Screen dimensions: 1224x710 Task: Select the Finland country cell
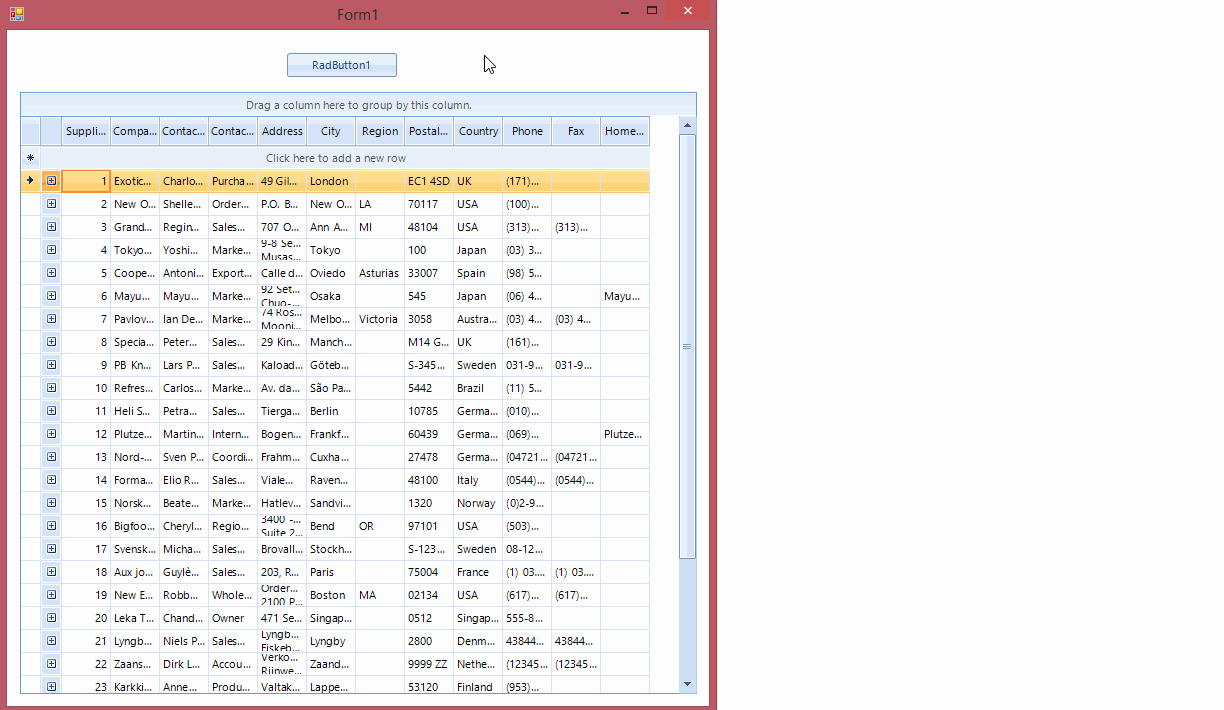coord(478,686)
